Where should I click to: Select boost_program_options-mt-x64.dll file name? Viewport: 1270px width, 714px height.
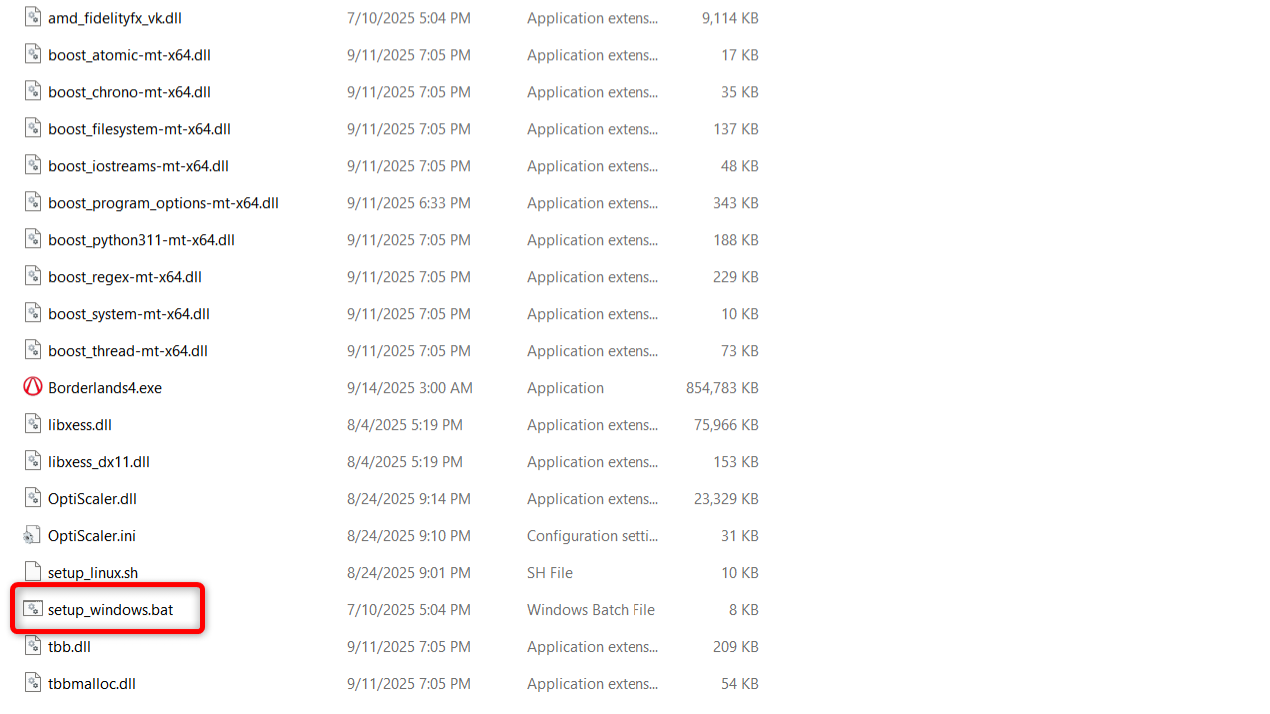pos(163,203)
